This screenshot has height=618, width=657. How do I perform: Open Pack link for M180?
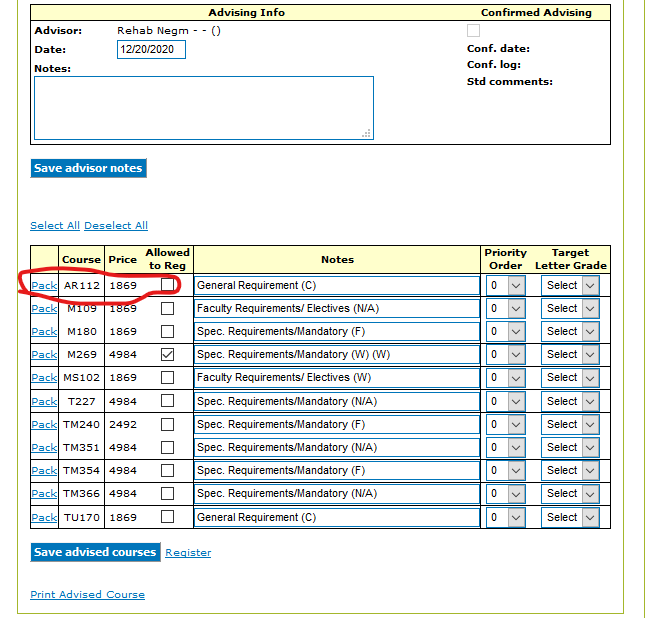[x=44, y=332]
